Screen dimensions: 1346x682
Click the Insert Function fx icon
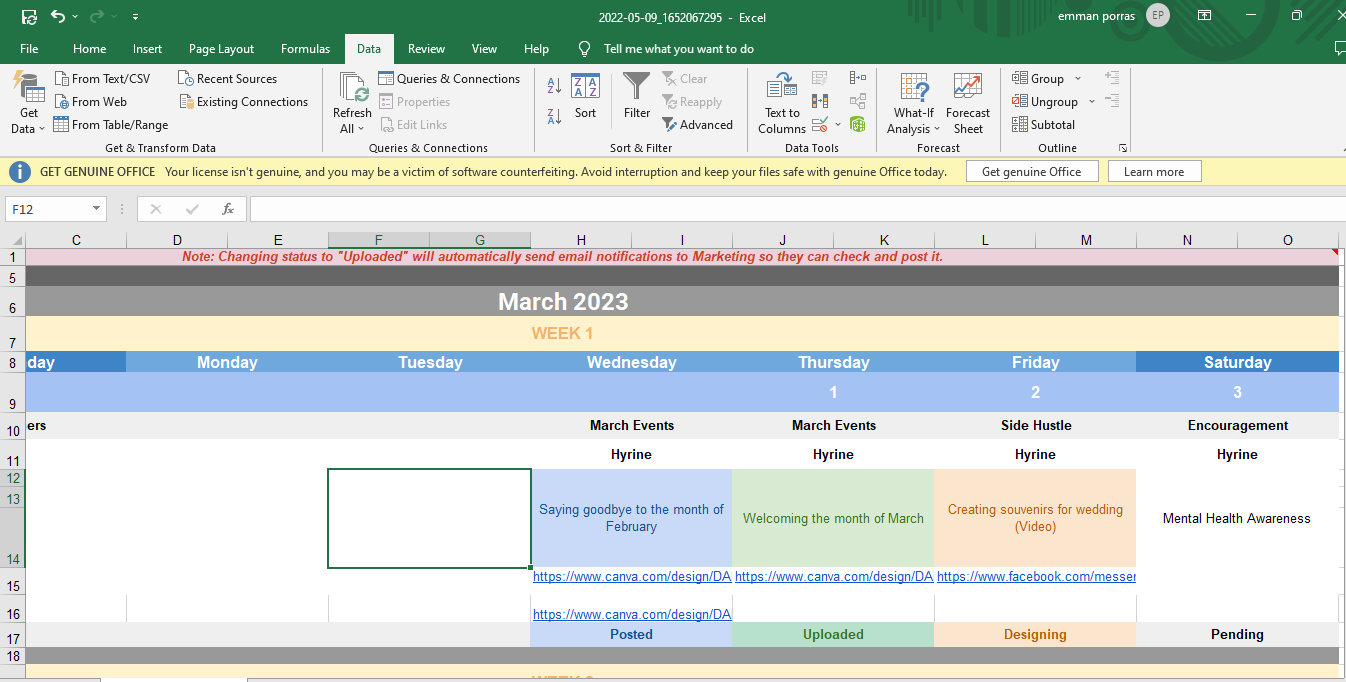(x=228, y=209)
